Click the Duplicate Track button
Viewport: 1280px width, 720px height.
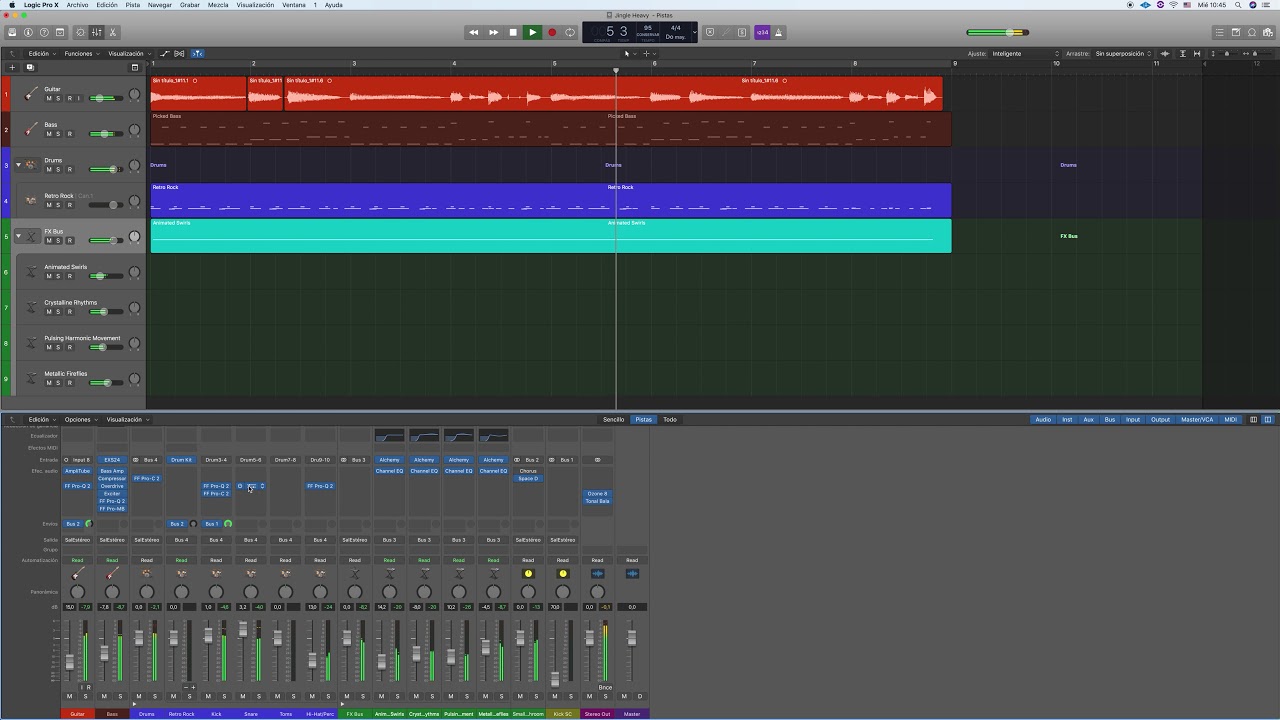tap(29, 67)
